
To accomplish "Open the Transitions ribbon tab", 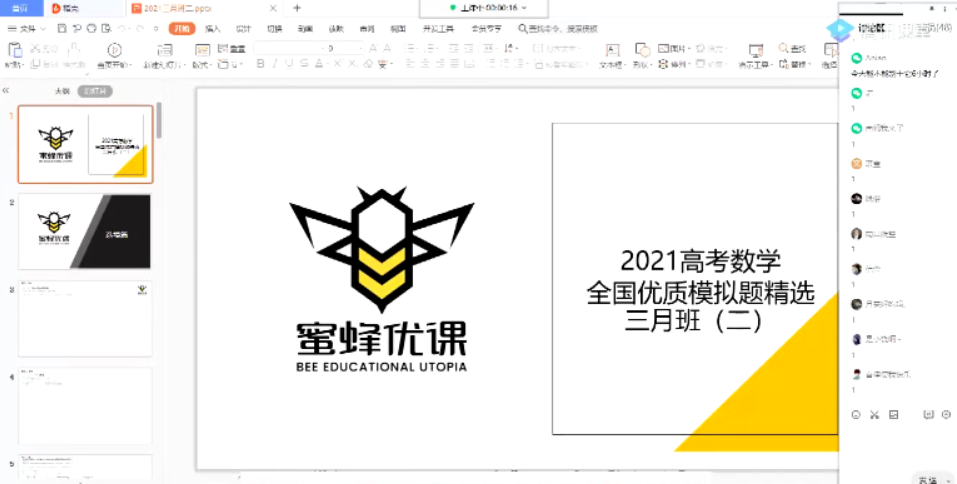I will tap(275, 29).
